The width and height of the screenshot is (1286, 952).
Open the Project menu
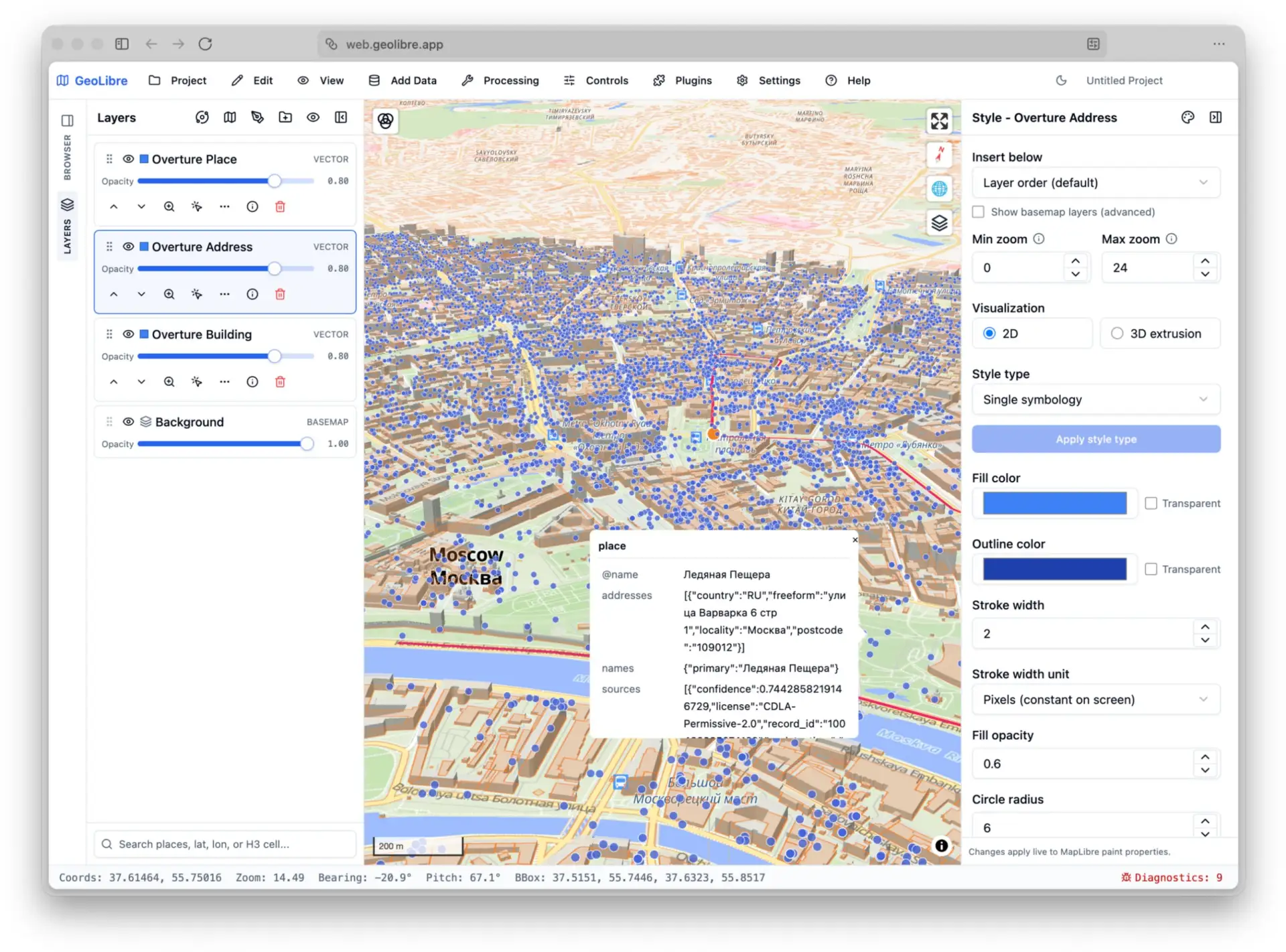tap(177, 80)
